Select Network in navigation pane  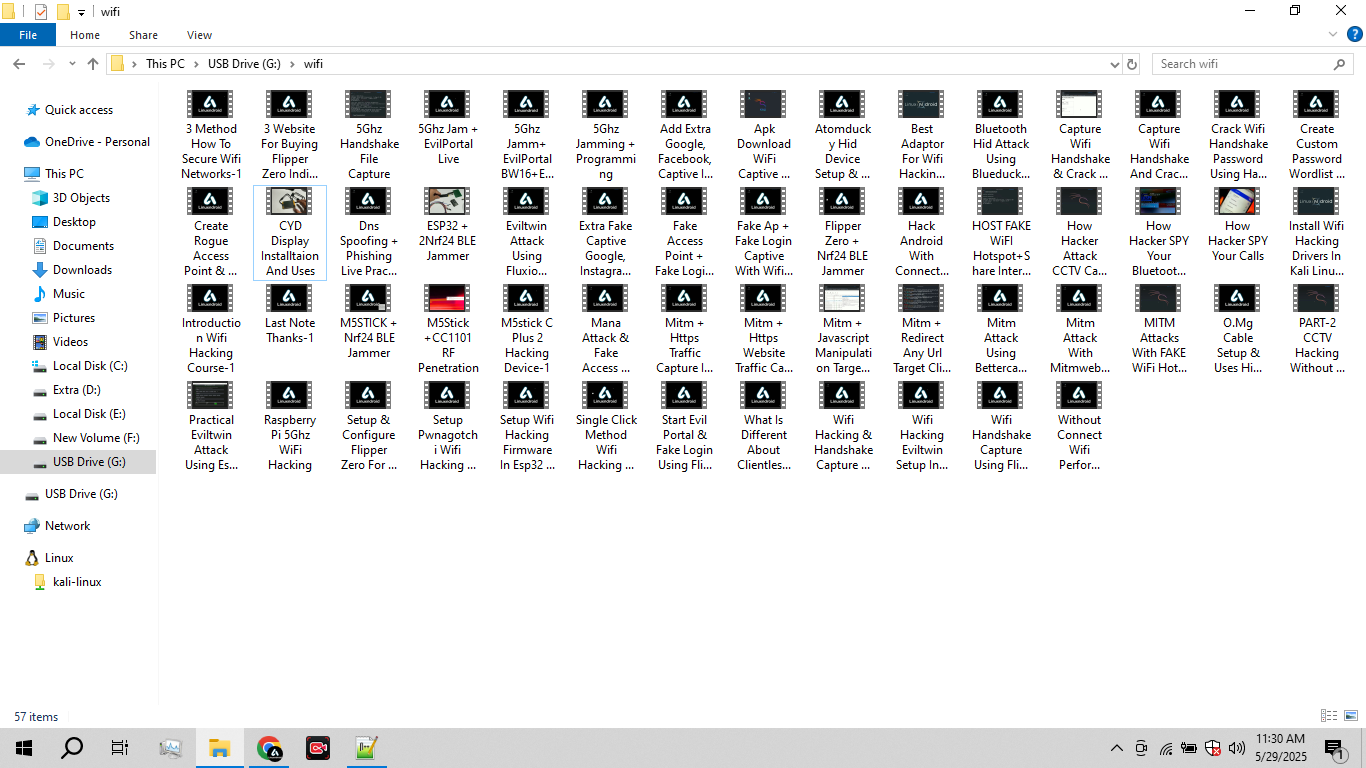tap(67, 526)
